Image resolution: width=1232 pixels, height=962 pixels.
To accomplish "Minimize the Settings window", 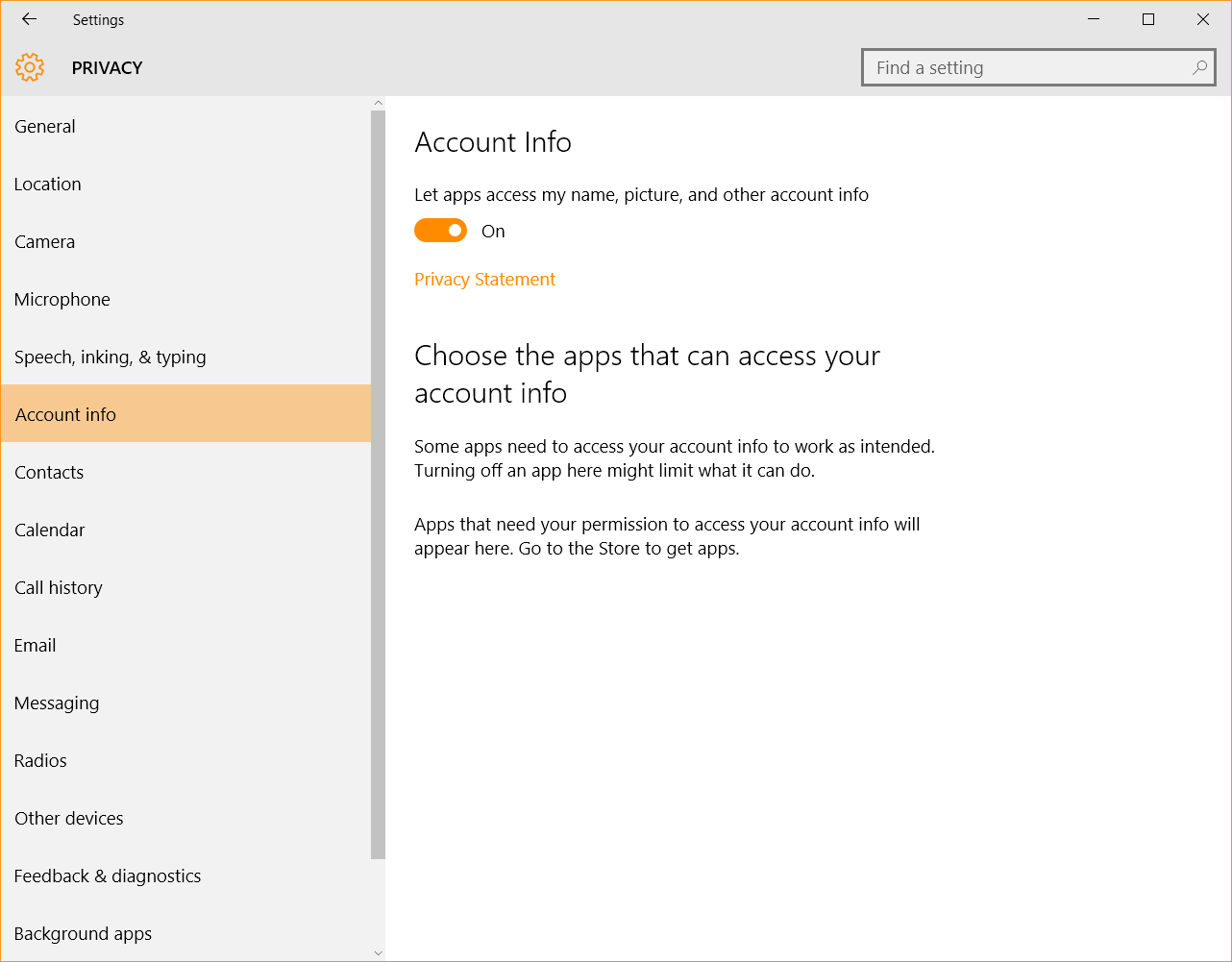I will point(1094,19).
